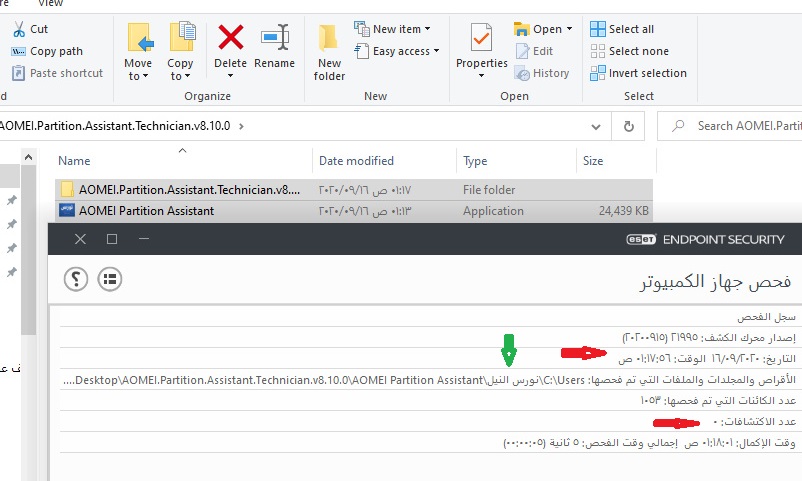Open the View ribbon tab

[x=50, y=4]
